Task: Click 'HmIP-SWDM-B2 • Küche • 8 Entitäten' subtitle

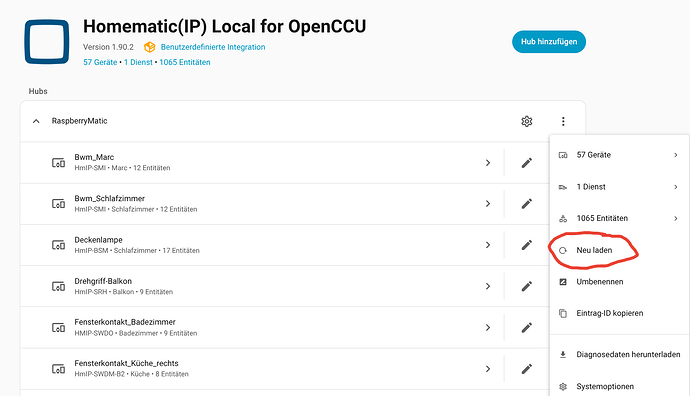Action: tap(132, 374)
